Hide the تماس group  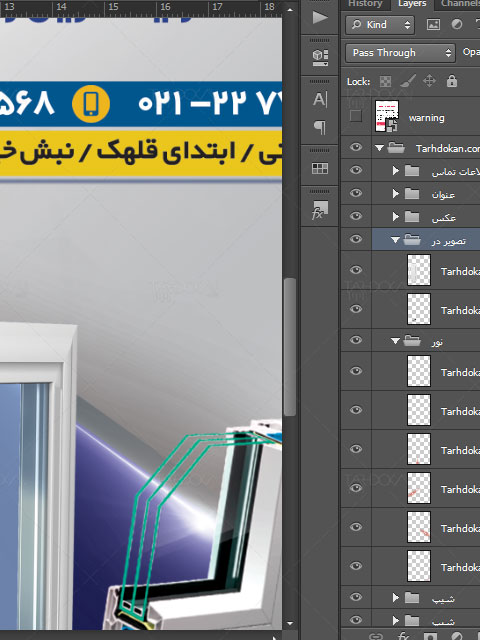pos(356,170)
